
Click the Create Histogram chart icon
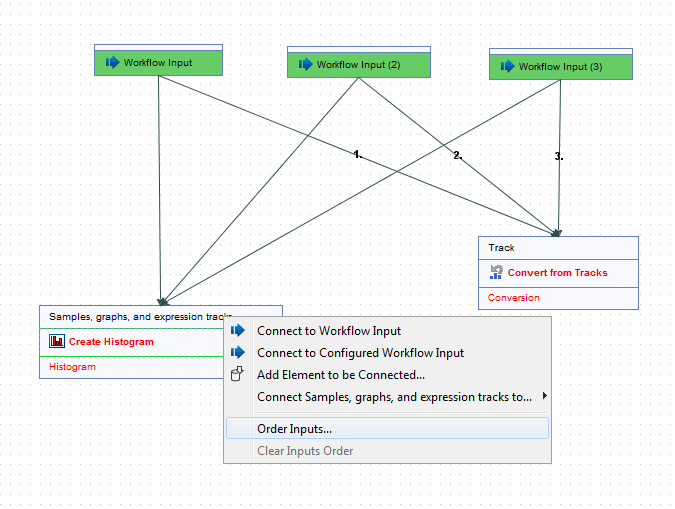click(x=57, y=341)
